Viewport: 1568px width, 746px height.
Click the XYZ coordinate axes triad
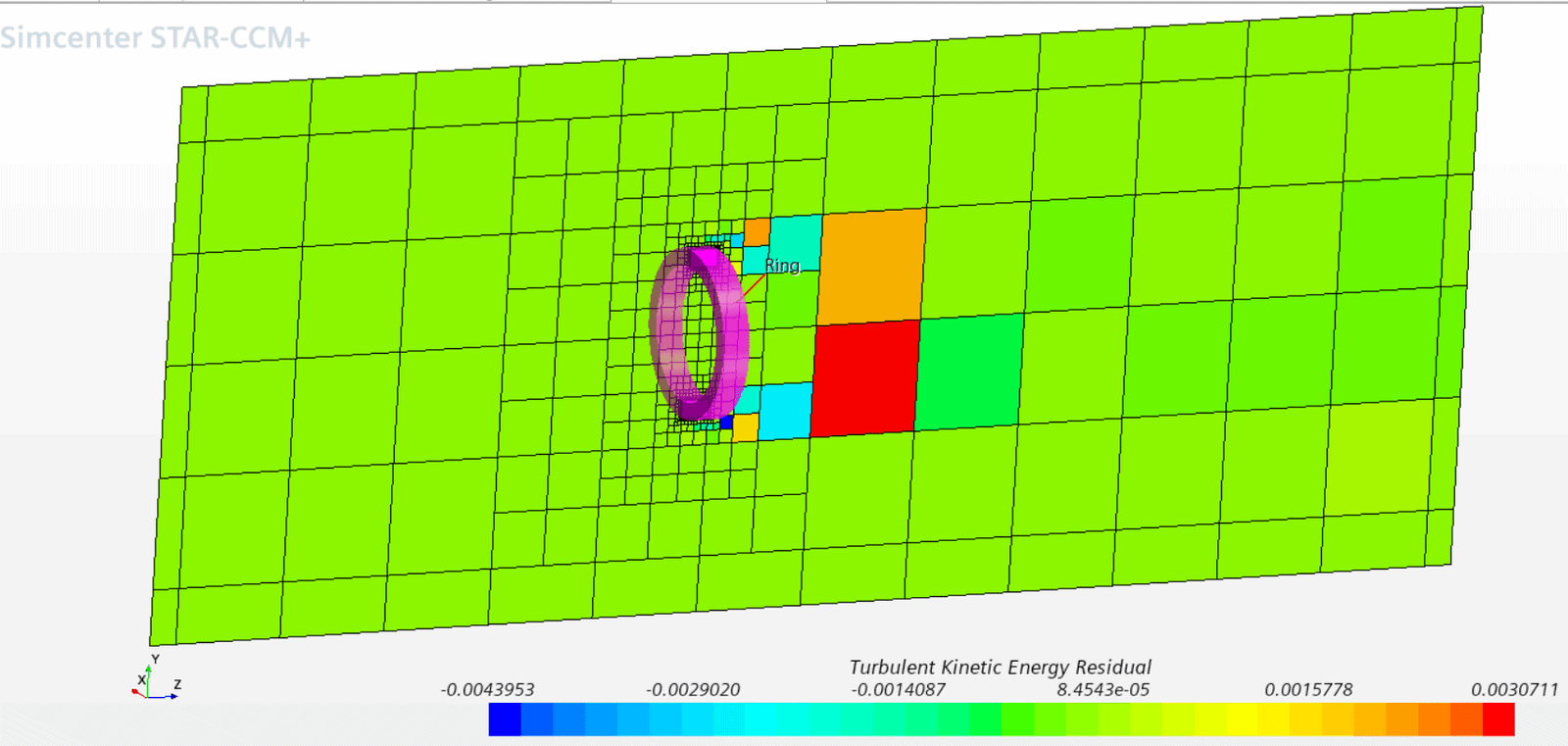154,679
